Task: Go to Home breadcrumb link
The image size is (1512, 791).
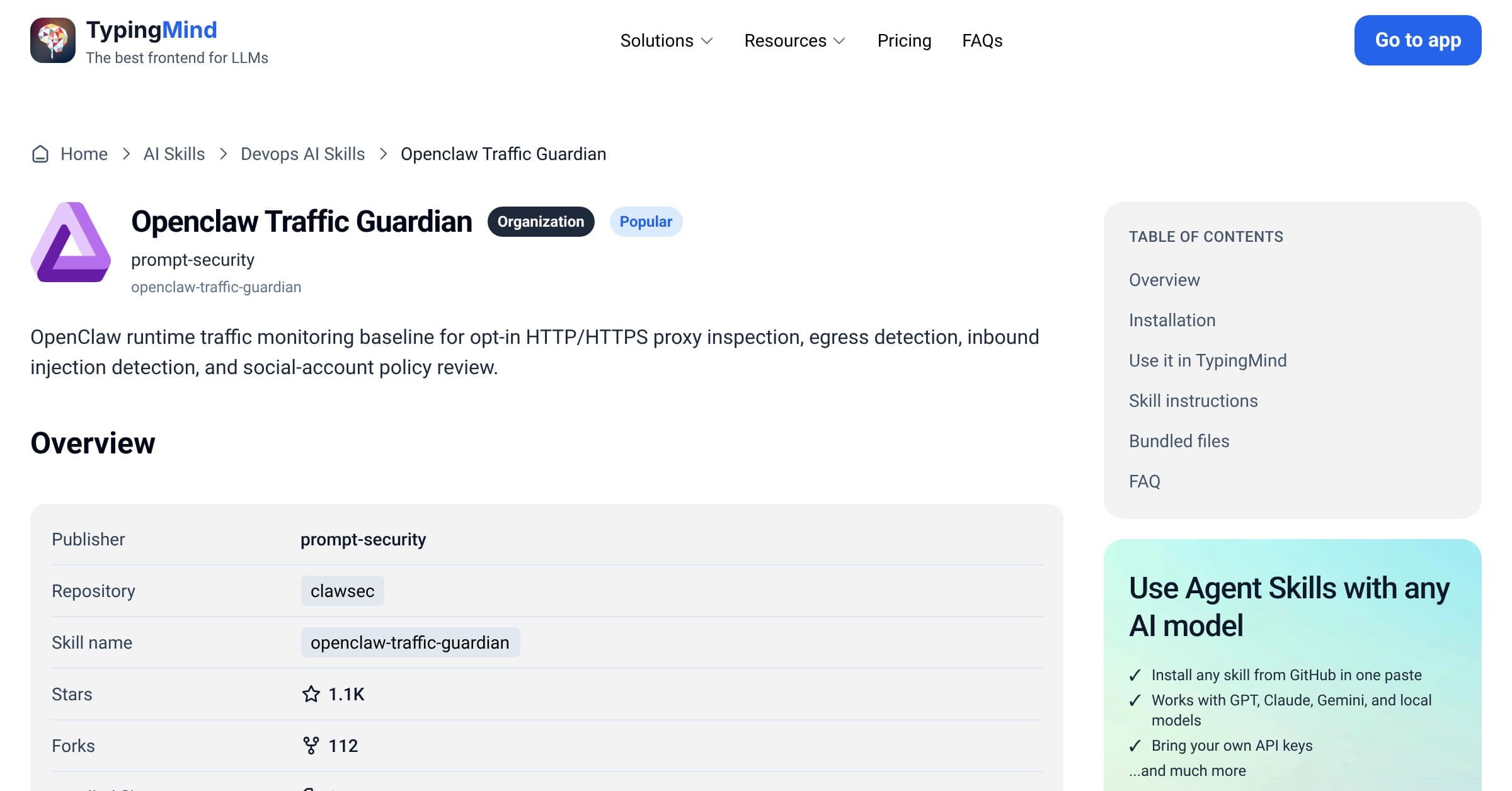Action: point(84,154)
